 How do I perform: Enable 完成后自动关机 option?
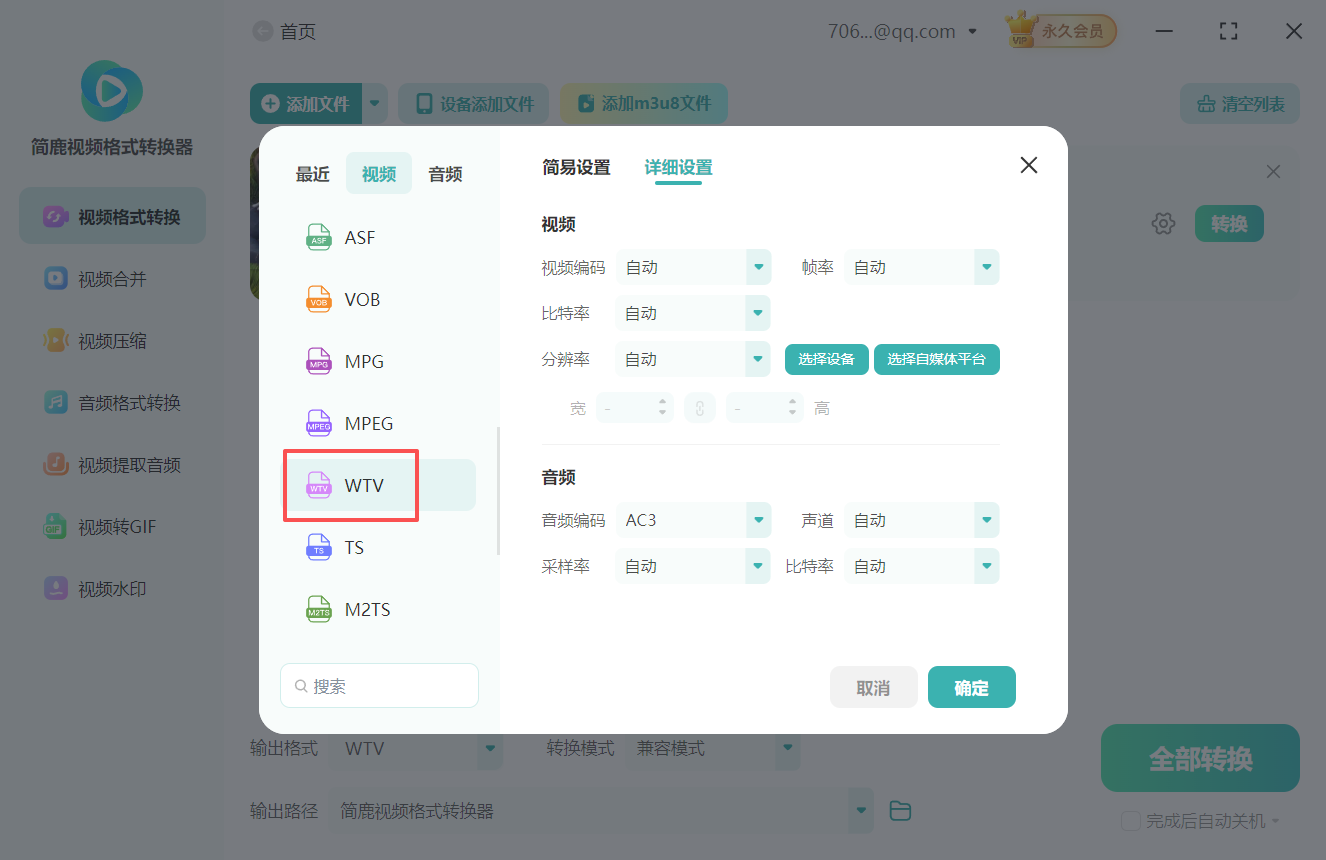click(x=1130, y=820)
